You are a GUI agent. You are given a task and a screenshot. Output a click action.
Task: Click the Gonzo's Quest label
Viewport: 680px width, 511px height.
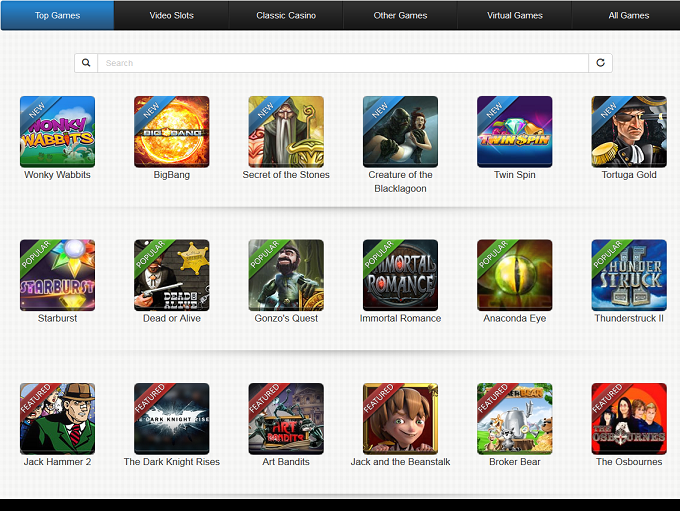(x=286, y=318)
